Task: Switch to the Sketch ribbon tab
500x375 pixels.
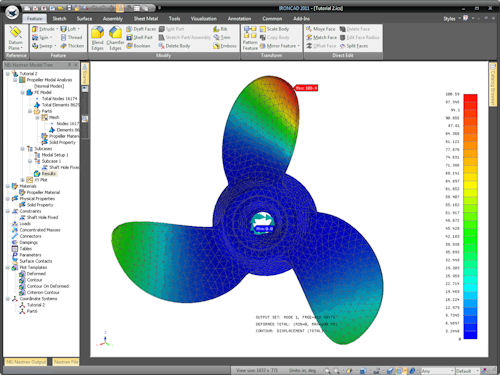Action: pyautogui.click(x=59, y=19)
